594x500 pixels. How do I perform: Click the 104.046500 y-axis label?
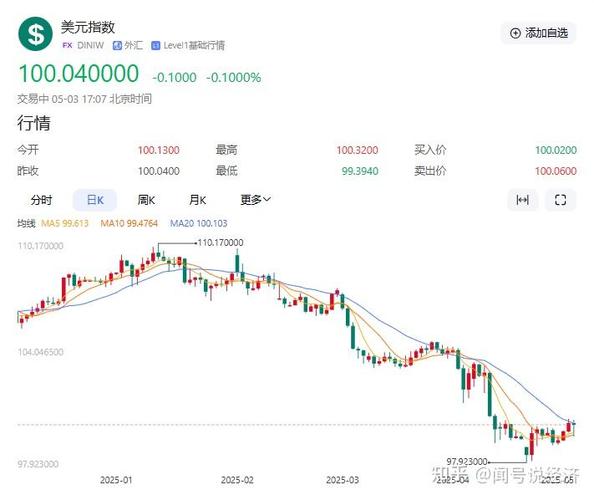(x=41, y=352)
